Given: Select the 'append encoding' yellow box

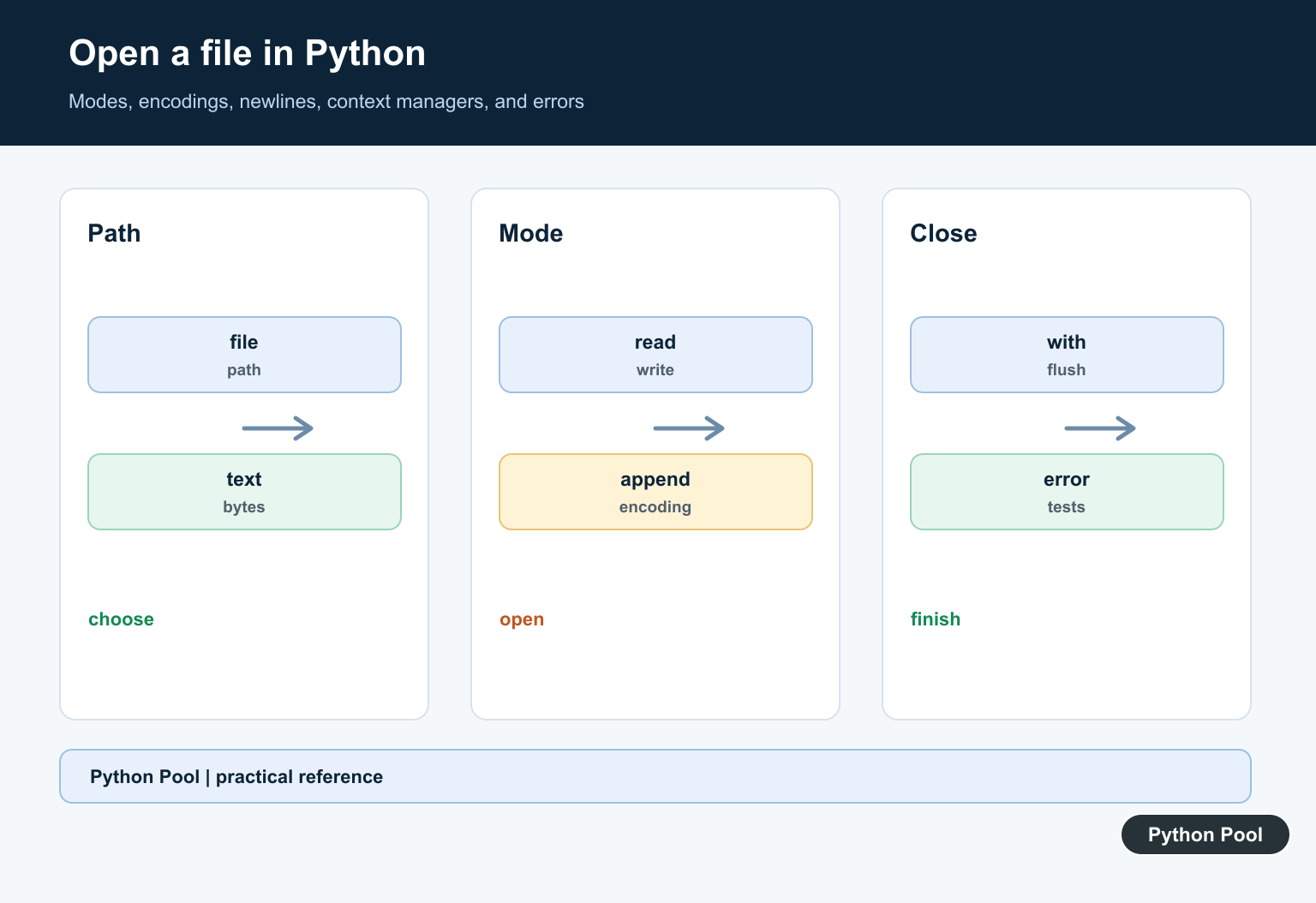Looking at the screenshot, I should point(655,492).
